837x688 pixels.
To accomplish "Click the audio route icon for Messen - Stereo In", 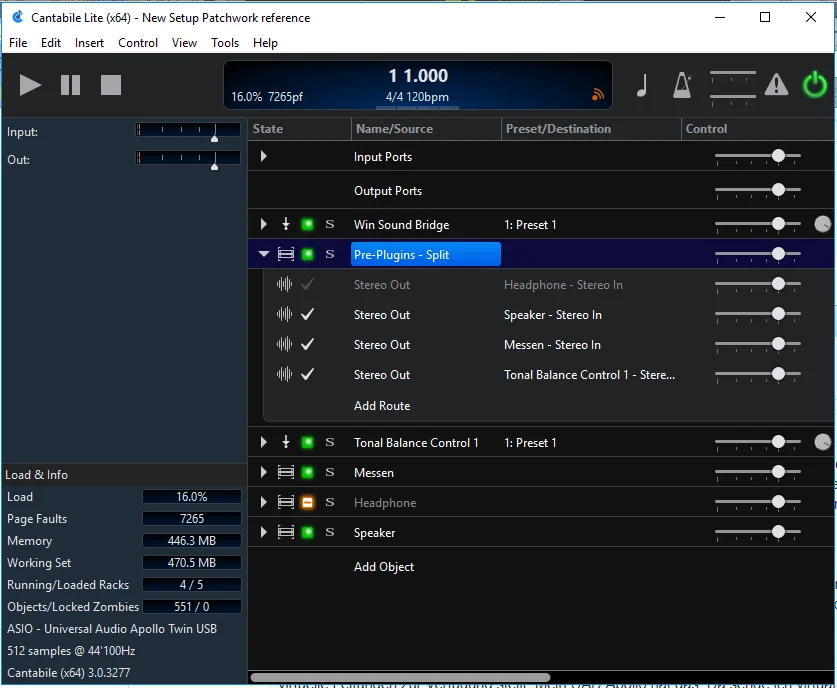I will [285, 344].
